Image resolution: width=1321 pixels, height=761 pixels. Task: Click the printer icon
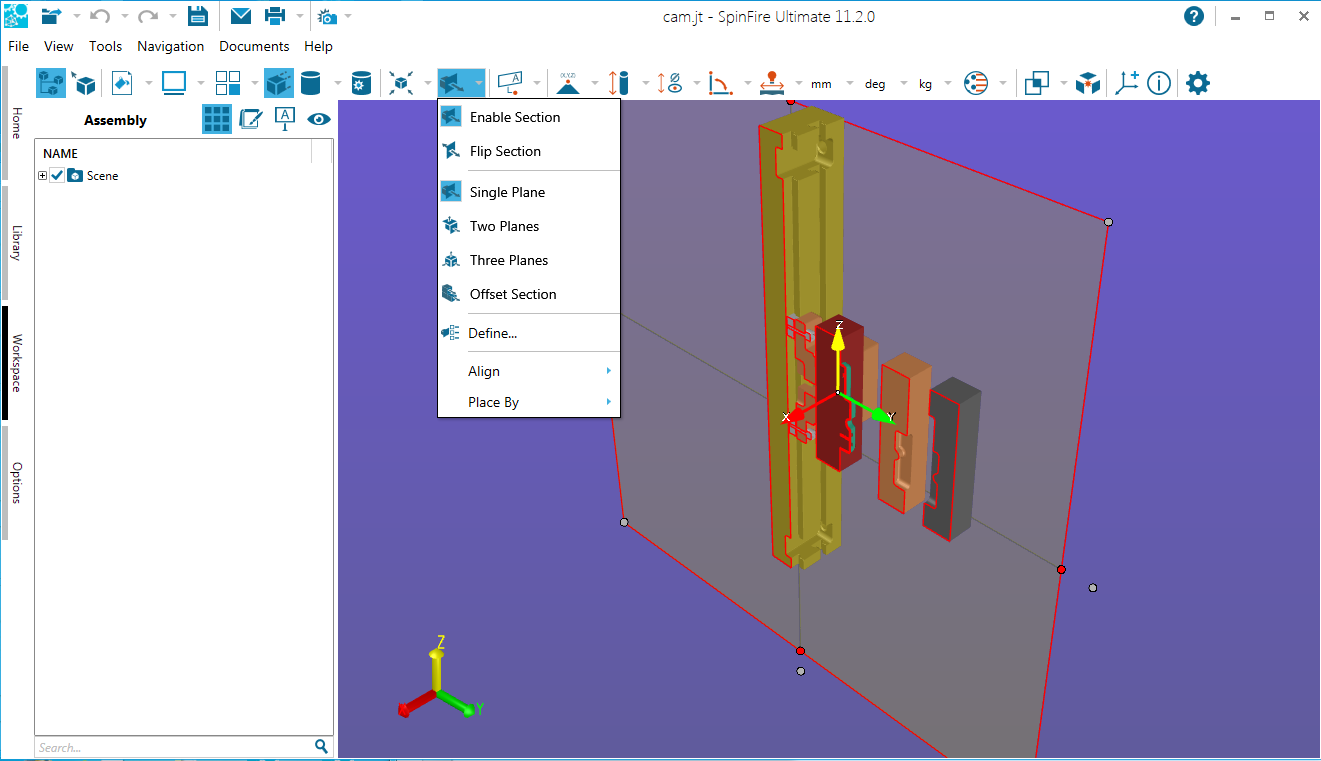tap(275, 16)
